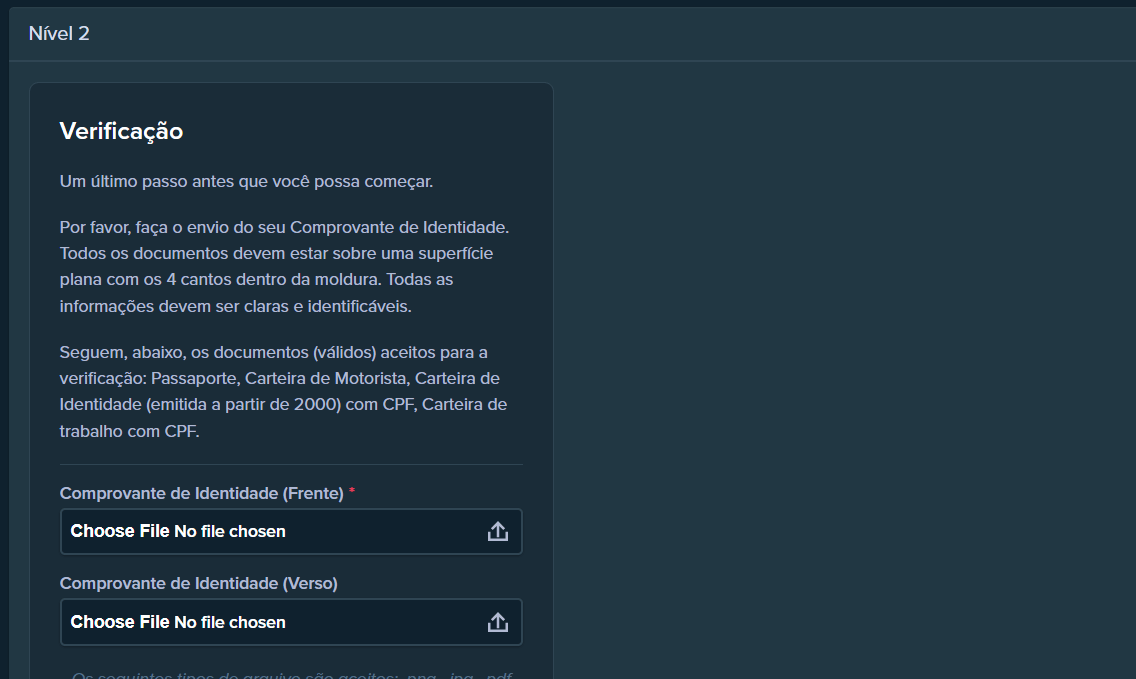This screenshot has width=1136, height=679.
Task: Click the Comprovante de Identidade (Verso) label
Action: pyautogui.click(x=199, y=583)
